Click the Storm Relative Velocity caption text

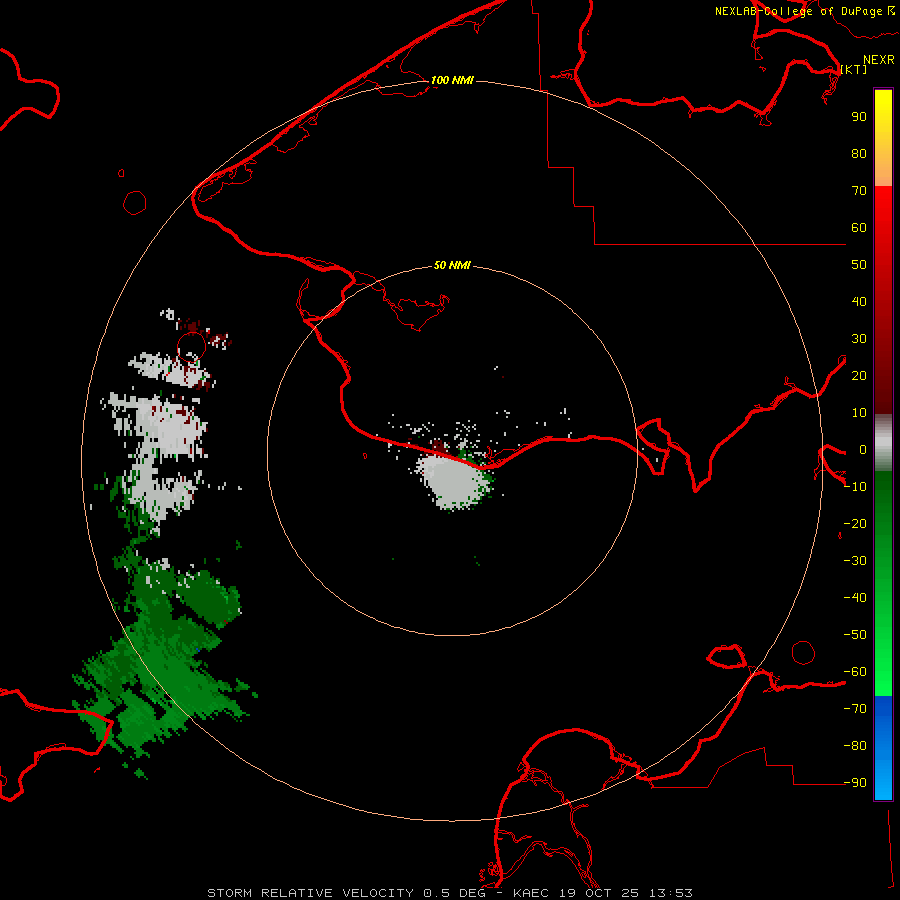point(449,893)
